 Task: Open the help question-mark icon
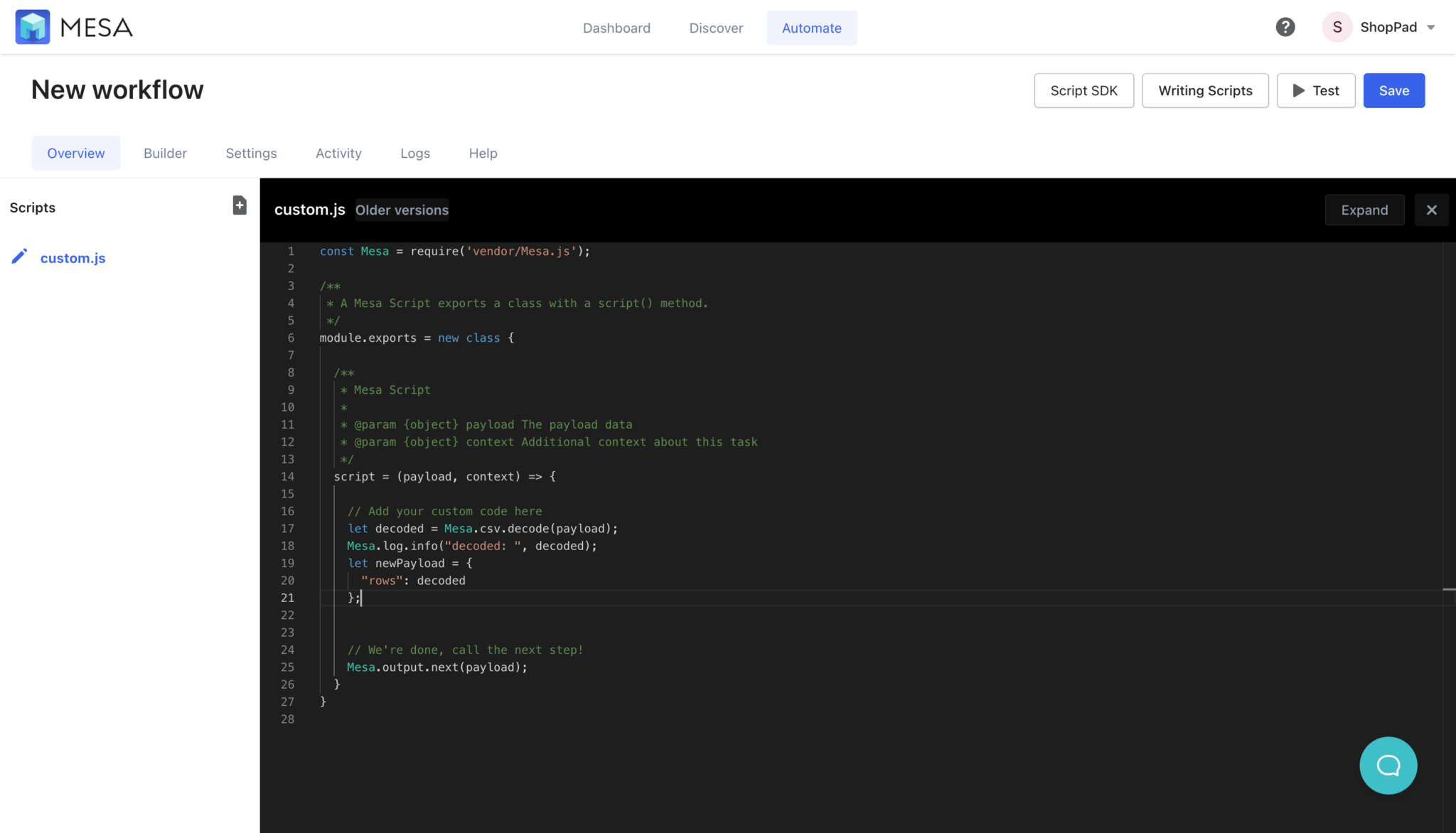point(1285,26)
